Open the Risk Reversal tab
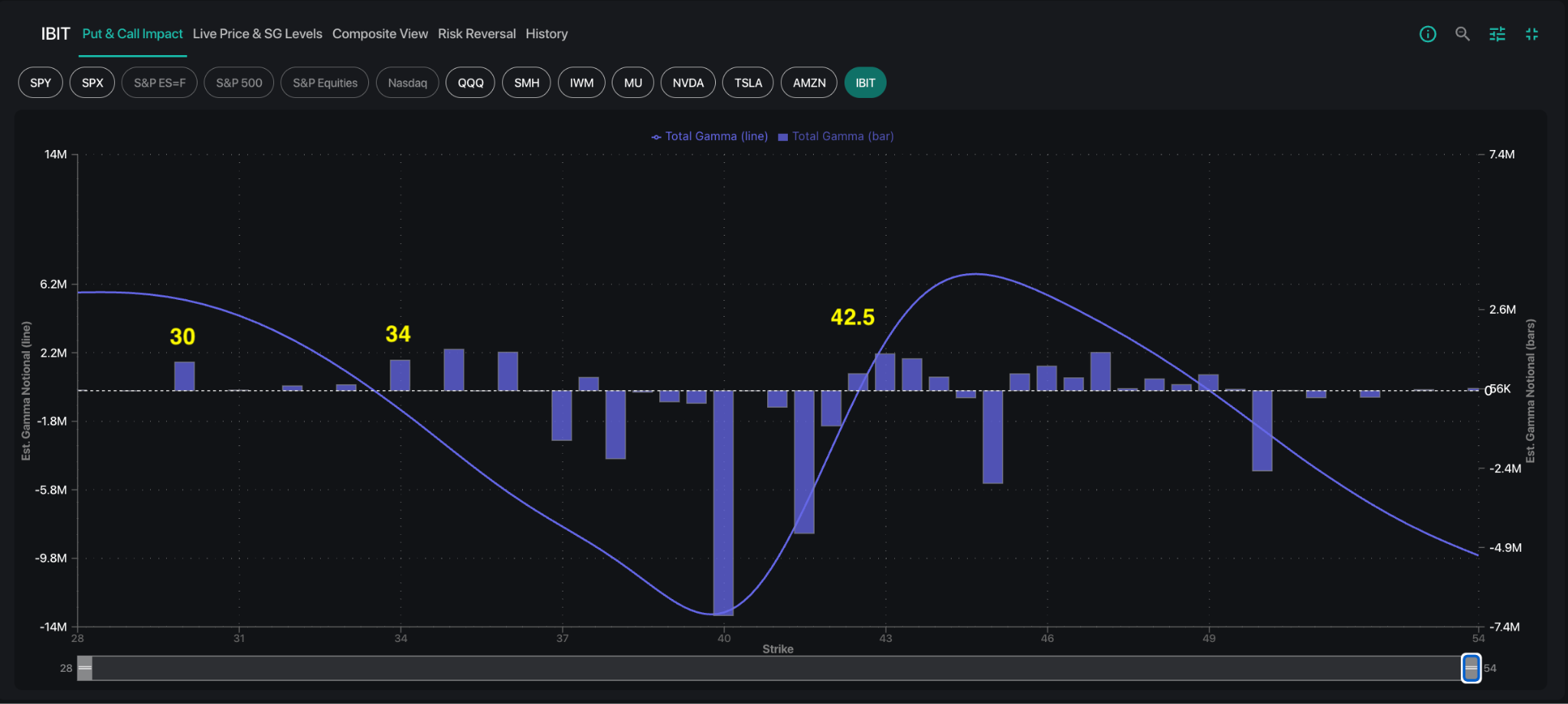 coord(477,34)
